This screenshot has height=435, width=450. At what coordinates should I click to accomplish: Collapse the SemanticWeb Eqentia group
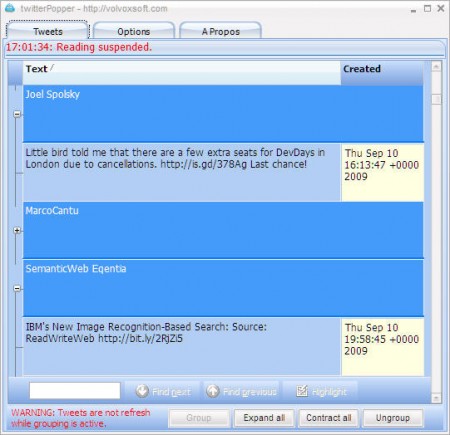(x=17, y=288)
